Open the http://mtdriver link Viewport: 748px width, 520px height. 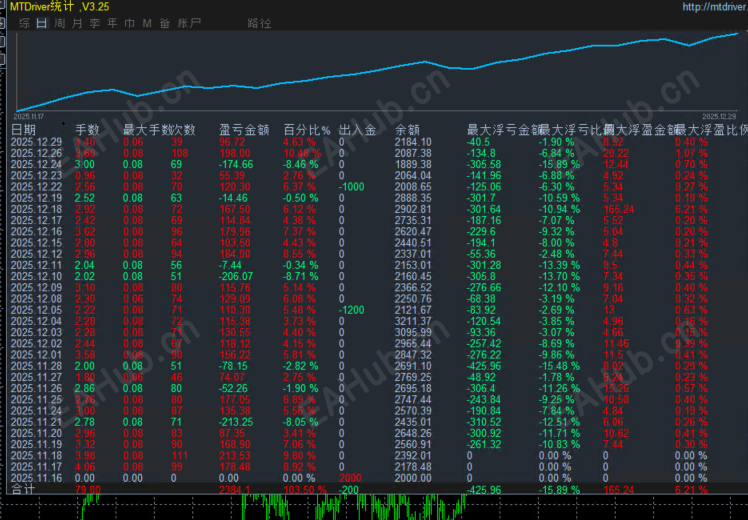coord(715,7)
